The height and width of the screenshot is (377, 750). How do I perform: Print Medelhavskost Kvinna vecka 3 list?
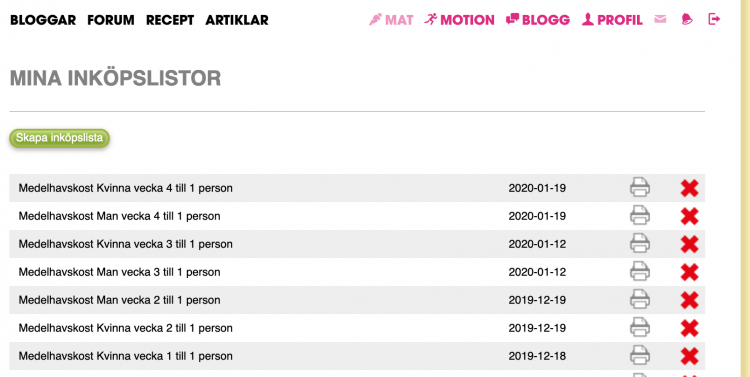640,243
